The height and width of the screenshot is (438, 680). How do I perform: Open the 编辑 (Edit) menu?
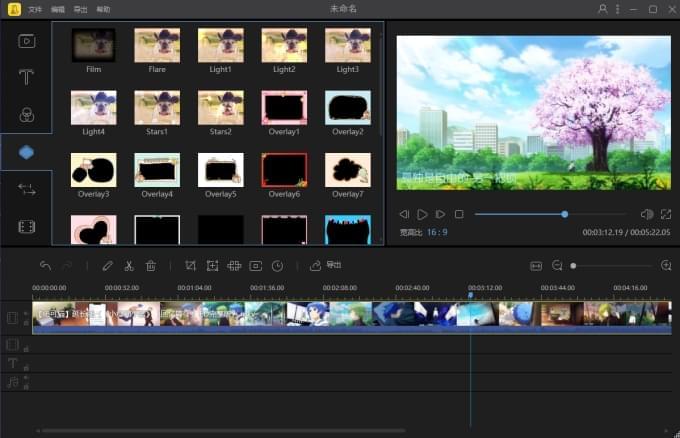click(x=58, y=9)
